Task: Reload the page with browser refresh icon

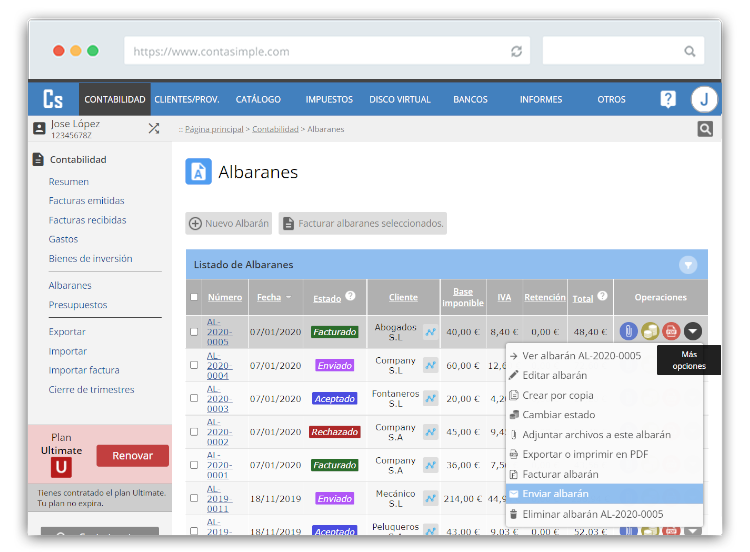Action: [516, 51]
